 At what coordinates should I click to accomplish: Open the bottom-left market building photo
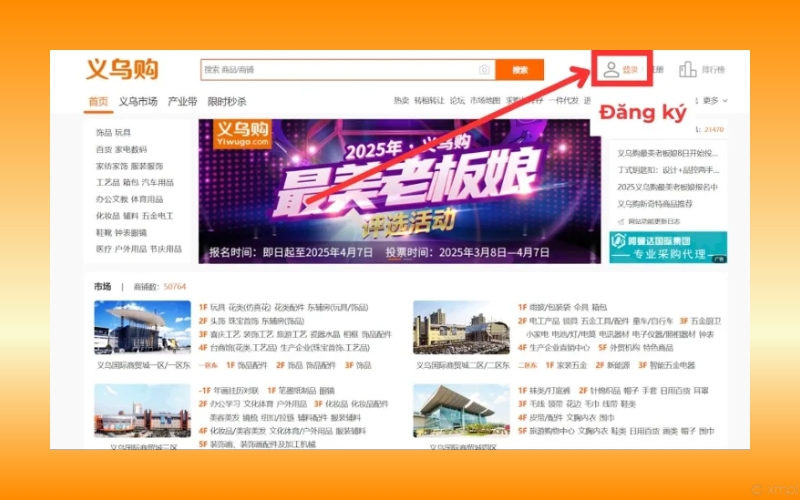tap(142, 411)
